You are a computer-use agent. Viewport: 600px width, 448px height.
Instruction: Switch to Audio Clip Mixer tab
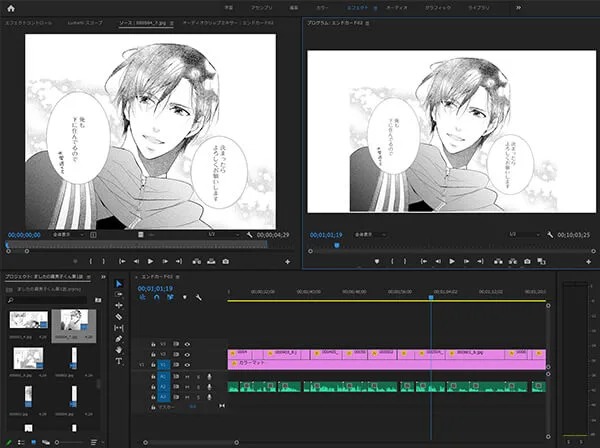[x=228, y=23]
